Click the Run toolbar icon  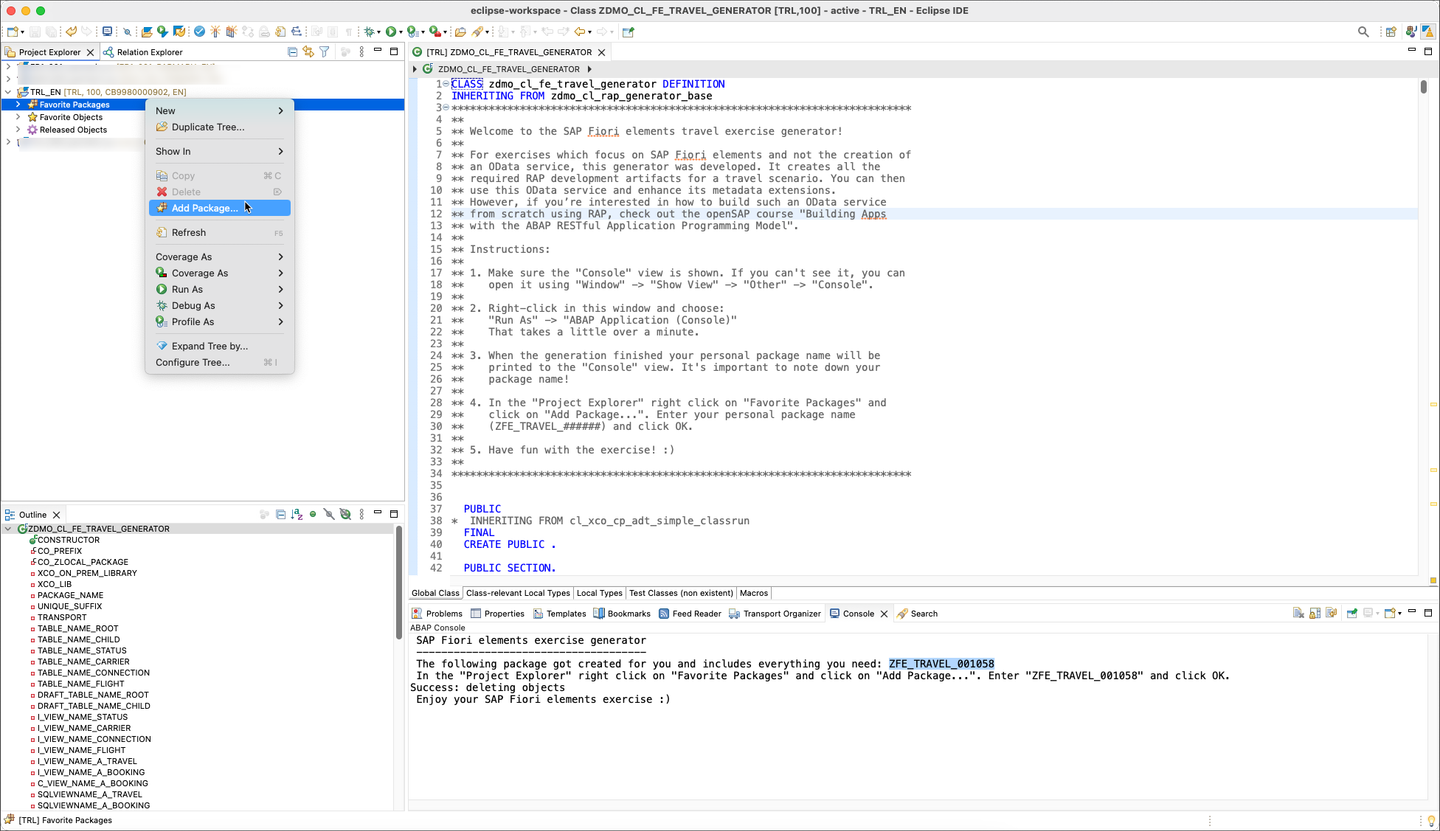click(391, 32)
